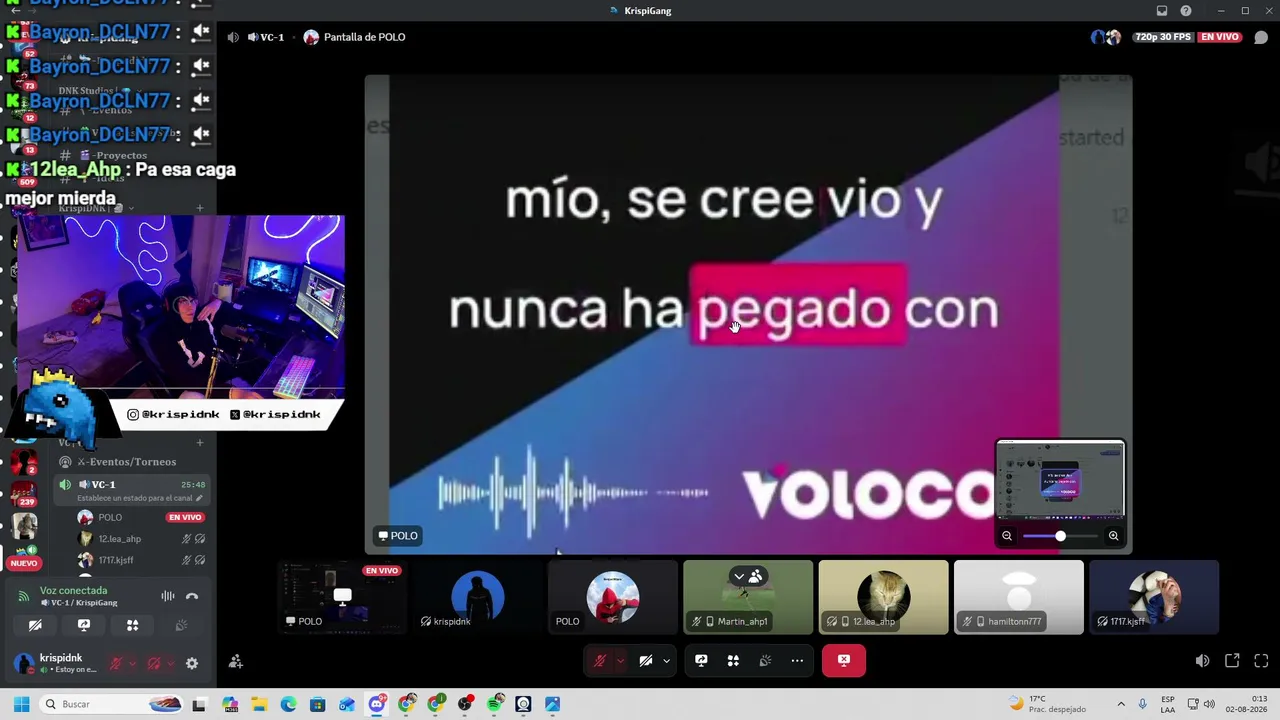Open the soundboard in call controls
Screen dimensions: 1280x720
click(x=765, y=661)
